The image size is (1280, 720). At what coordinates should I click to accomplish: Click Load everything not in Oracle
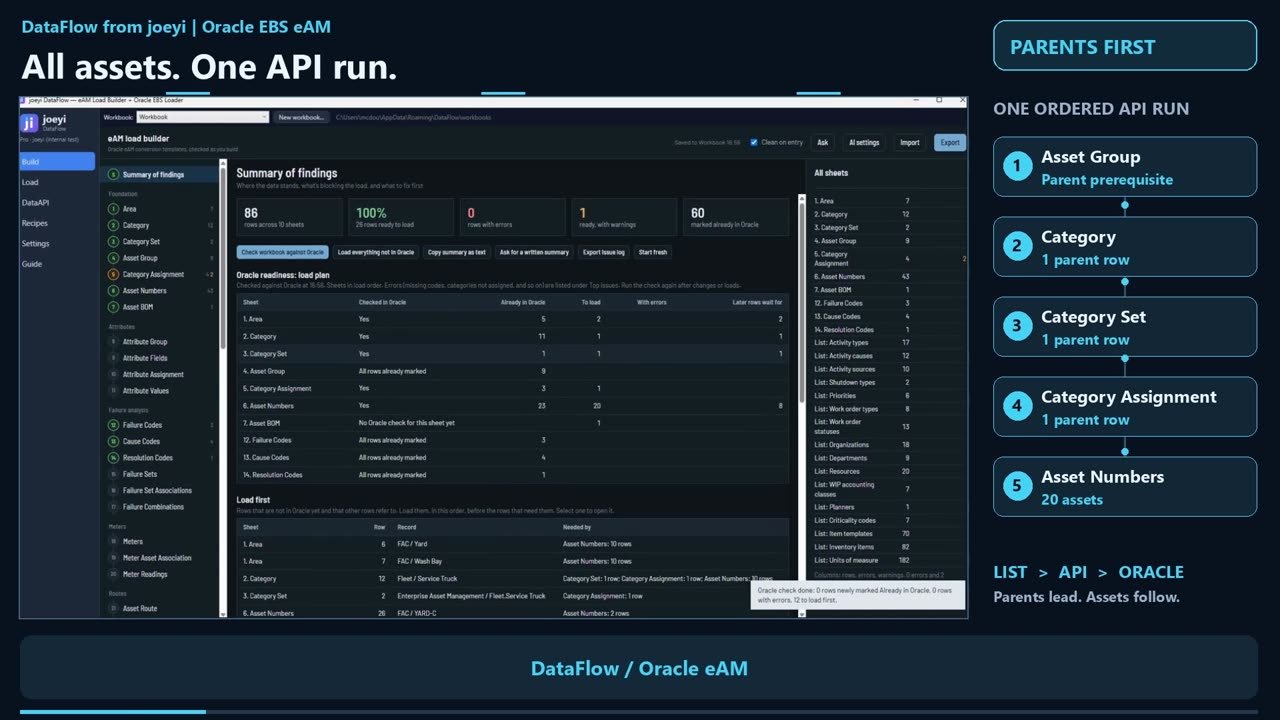[376, 252]
